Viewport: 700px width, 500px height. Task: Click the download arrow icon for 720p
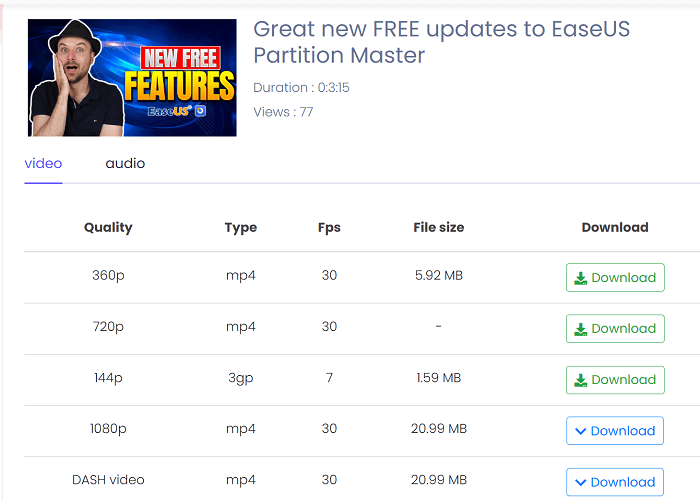pyautogui.click(x=581, y=329)
